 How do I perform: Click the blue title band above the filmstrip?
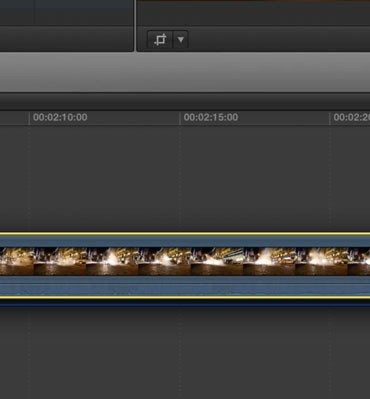(185, 241)
